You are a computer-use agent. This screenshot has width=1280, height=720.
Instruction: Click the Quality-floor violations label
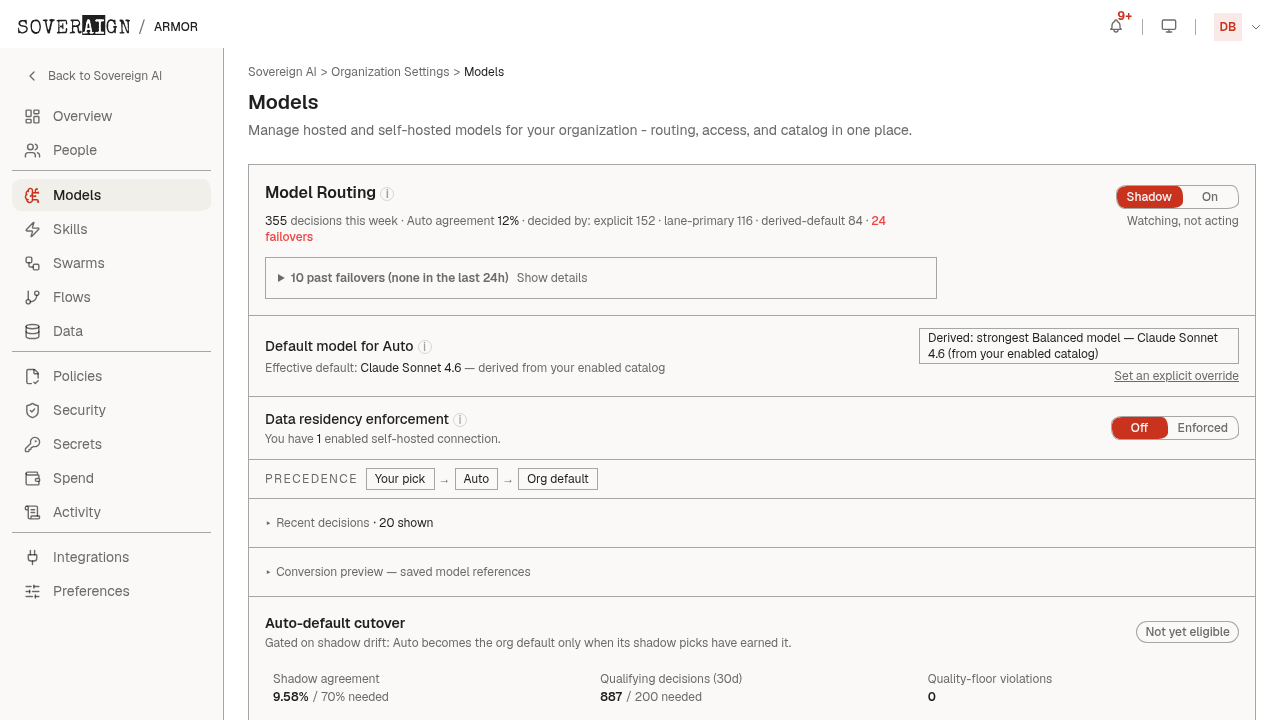tap(990, 679)
